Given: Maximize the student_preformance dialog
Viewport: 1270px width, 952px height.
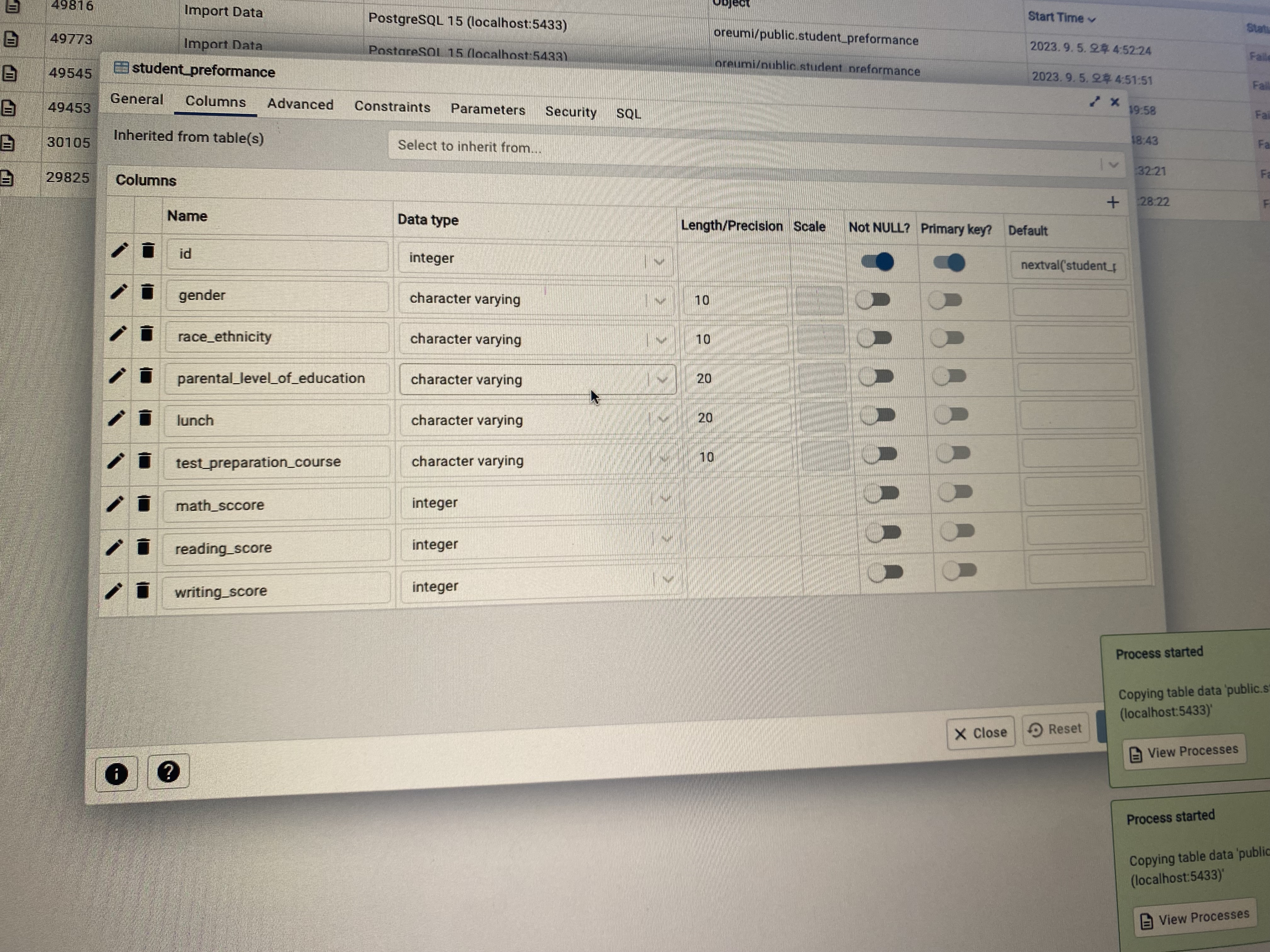Looking at the screenshot, I should click(1095, 102).
